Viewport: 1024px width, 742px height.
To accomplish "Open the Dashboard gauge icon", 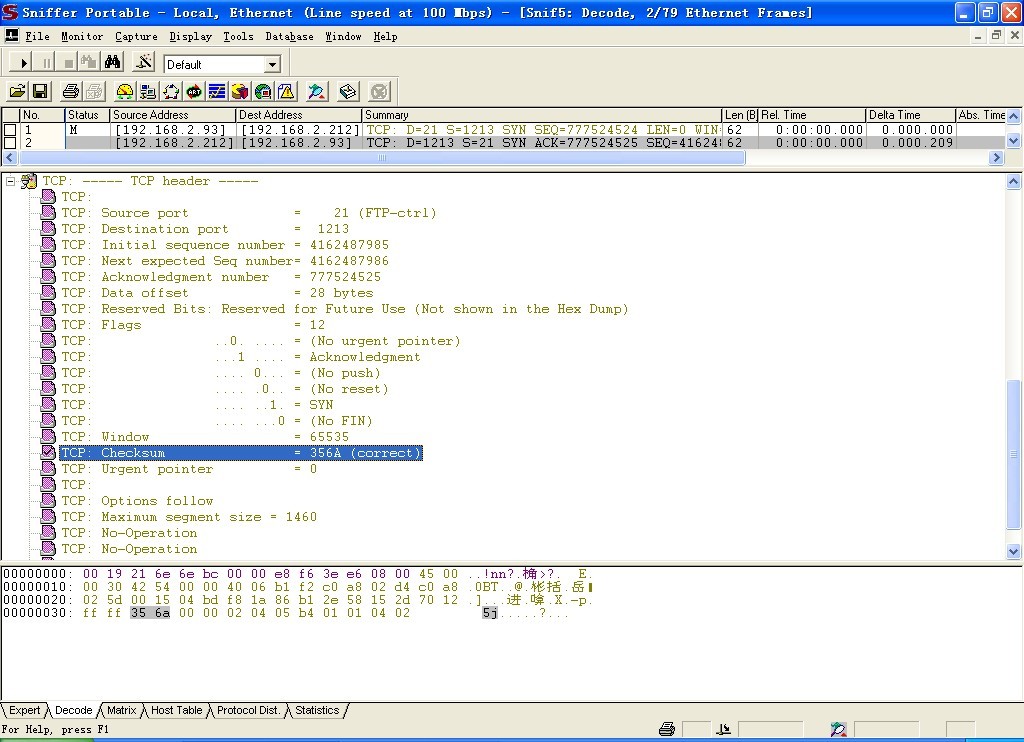I will coord(124,91).
